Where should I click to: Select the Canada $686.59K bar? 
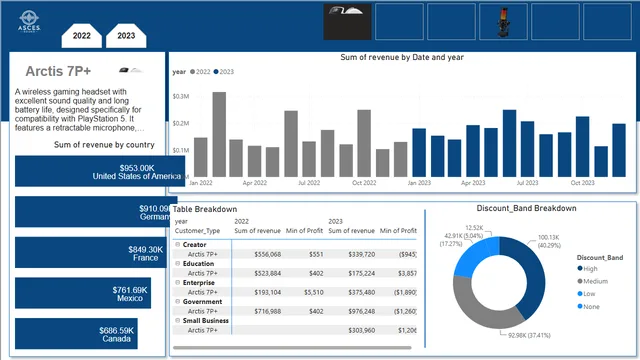(76, 333)
